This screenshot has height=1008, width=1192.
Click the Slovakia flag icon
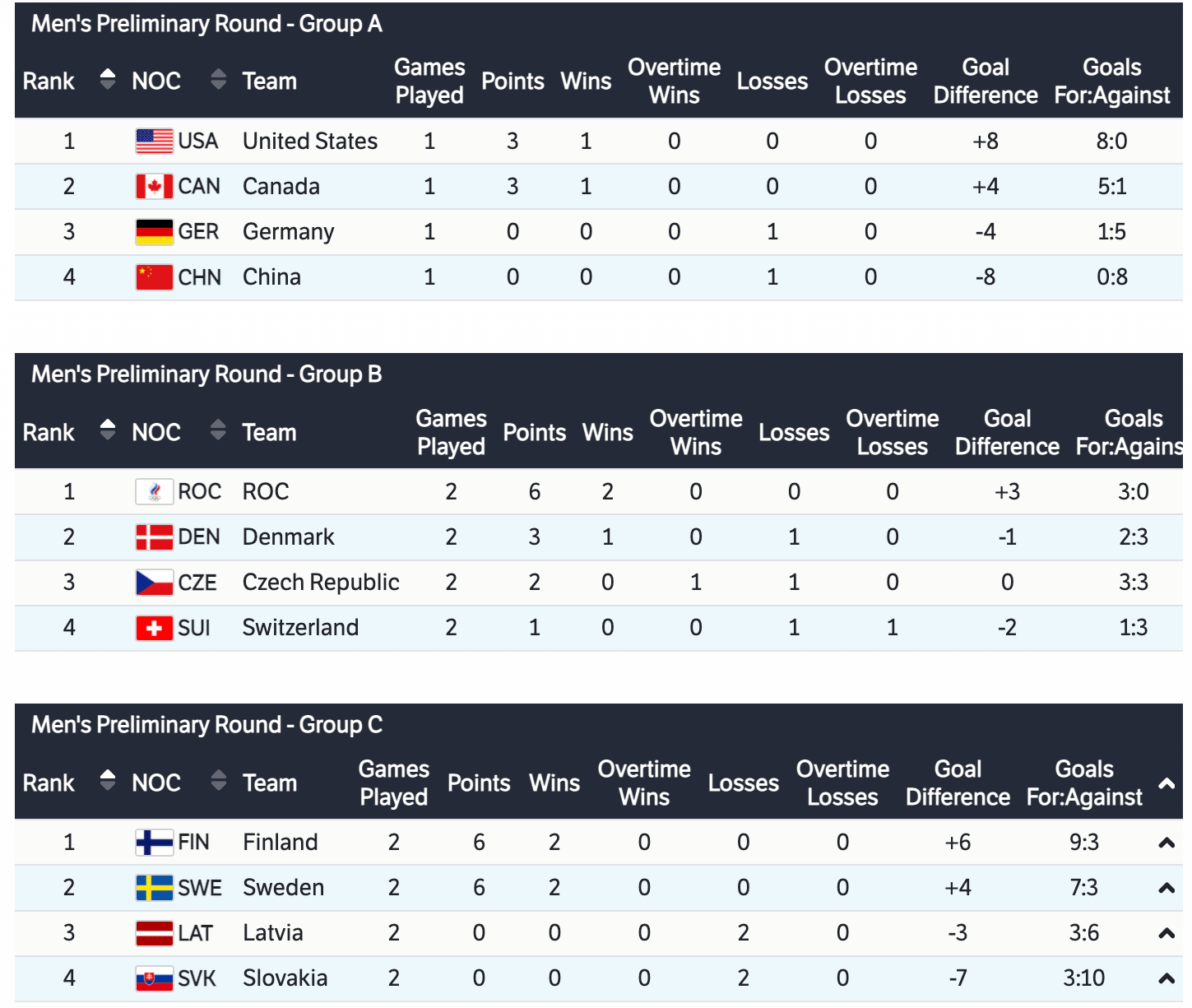click(x=154, y=978)
